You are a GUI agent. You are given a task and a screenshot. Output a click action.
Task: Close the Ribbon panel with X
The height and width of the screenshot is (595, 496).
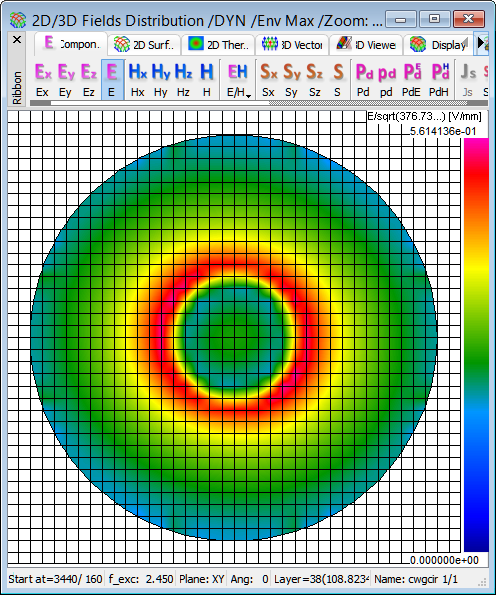coord(17,39)
